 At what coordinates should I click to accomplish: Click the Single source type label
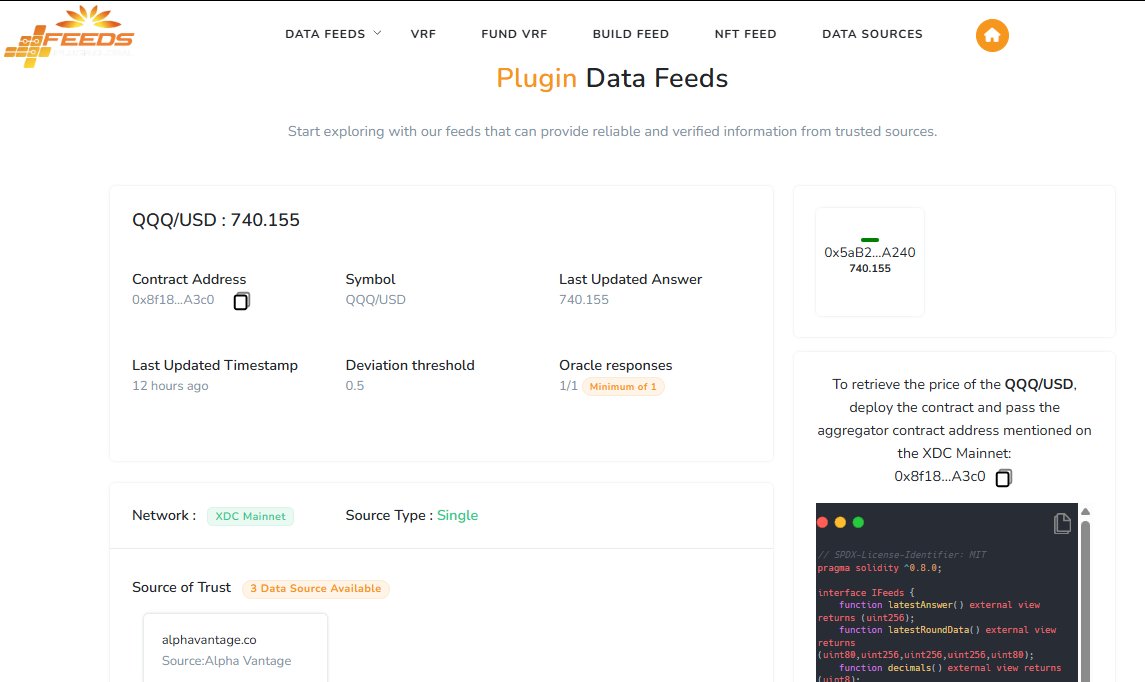[457, 515]
